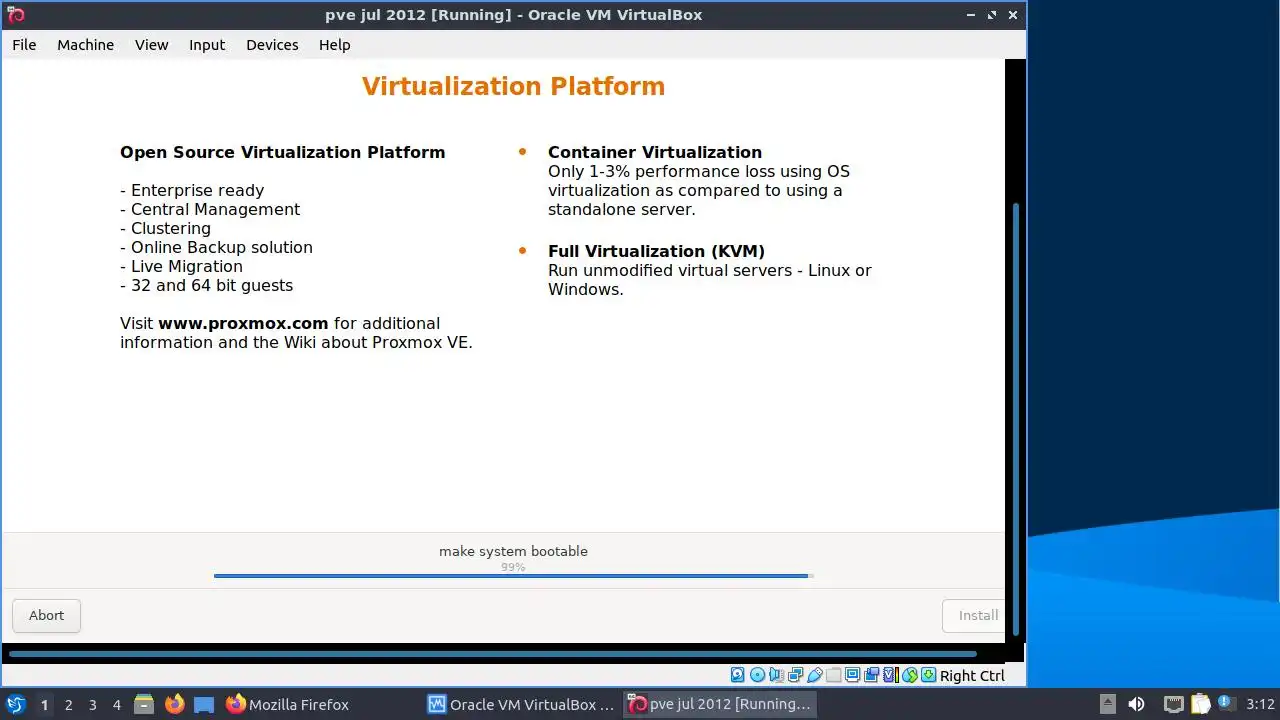Click the installation progress bar at 99%
The width and height of the screenshot is (1280, 720).
pos(513,575)
